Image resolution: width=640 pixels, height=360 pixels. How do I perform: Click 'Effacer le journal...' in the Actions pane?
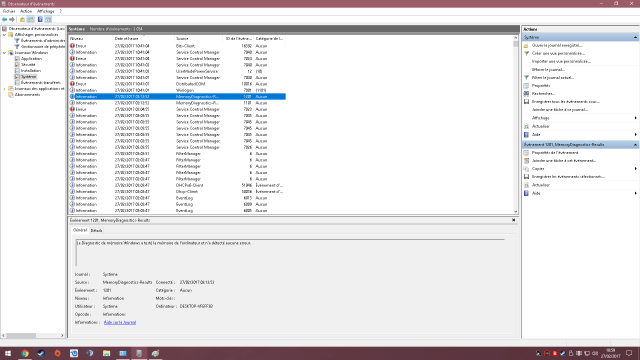tap(548, 69)
